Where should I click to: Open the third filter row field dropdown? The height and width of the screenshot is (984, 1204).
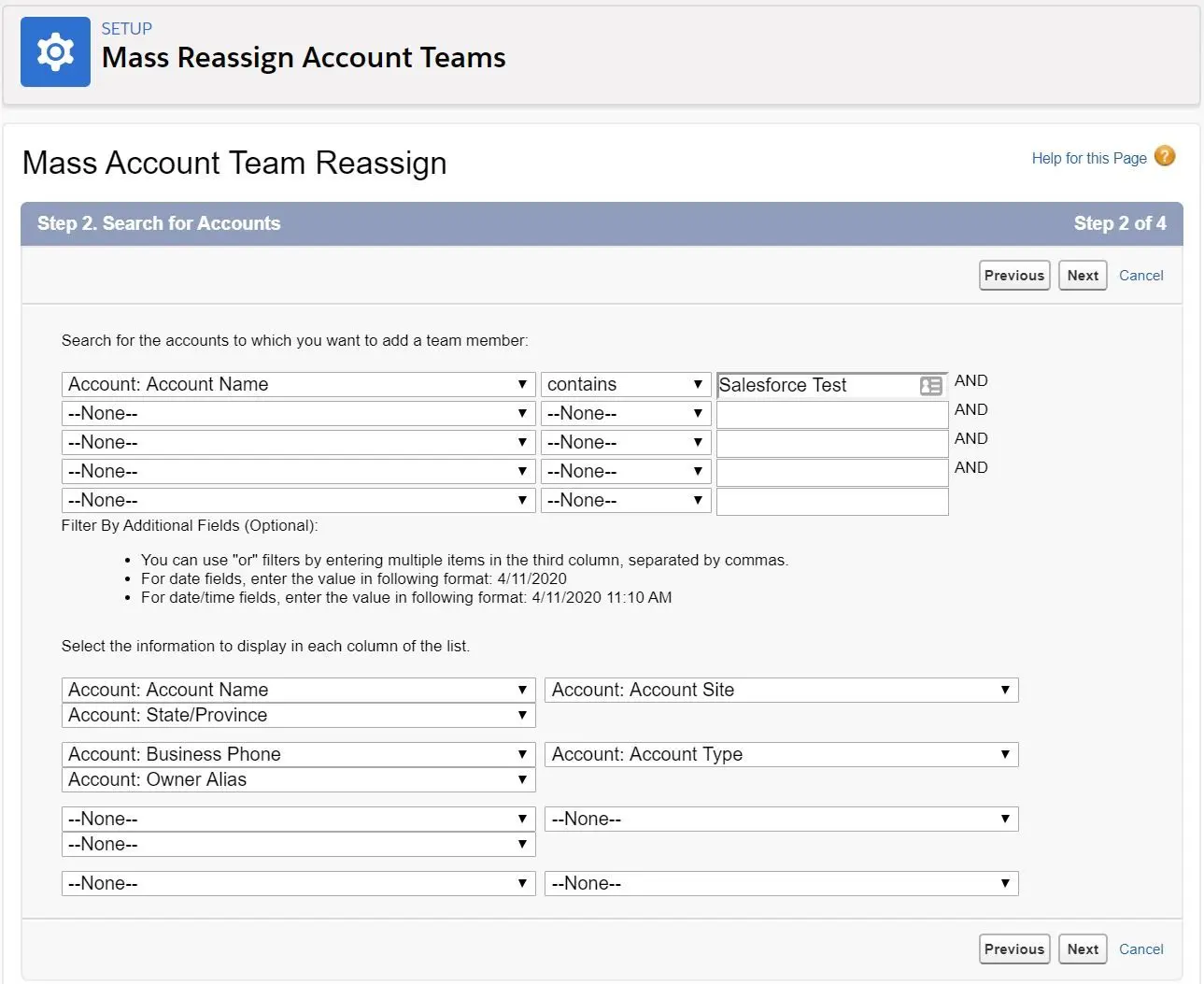click(299, 443)
